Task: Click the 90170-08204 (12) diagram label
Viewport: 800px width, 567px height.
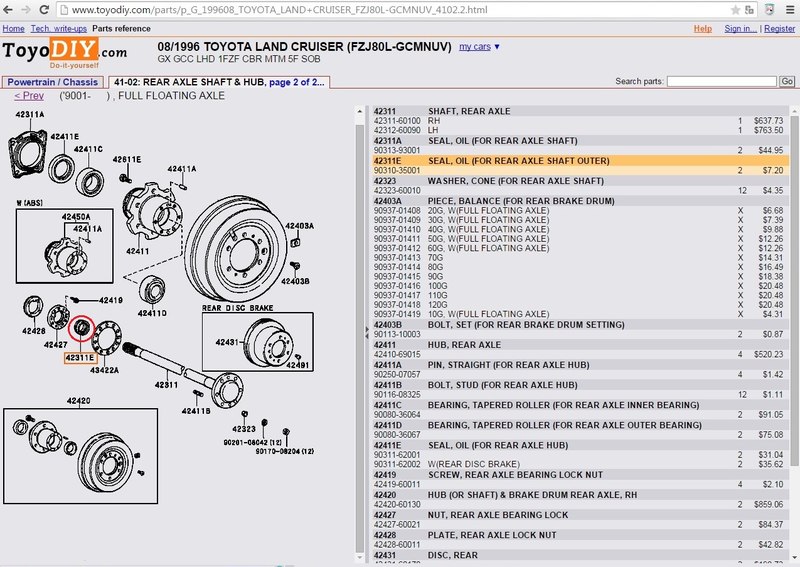Action: click(285, 451)
